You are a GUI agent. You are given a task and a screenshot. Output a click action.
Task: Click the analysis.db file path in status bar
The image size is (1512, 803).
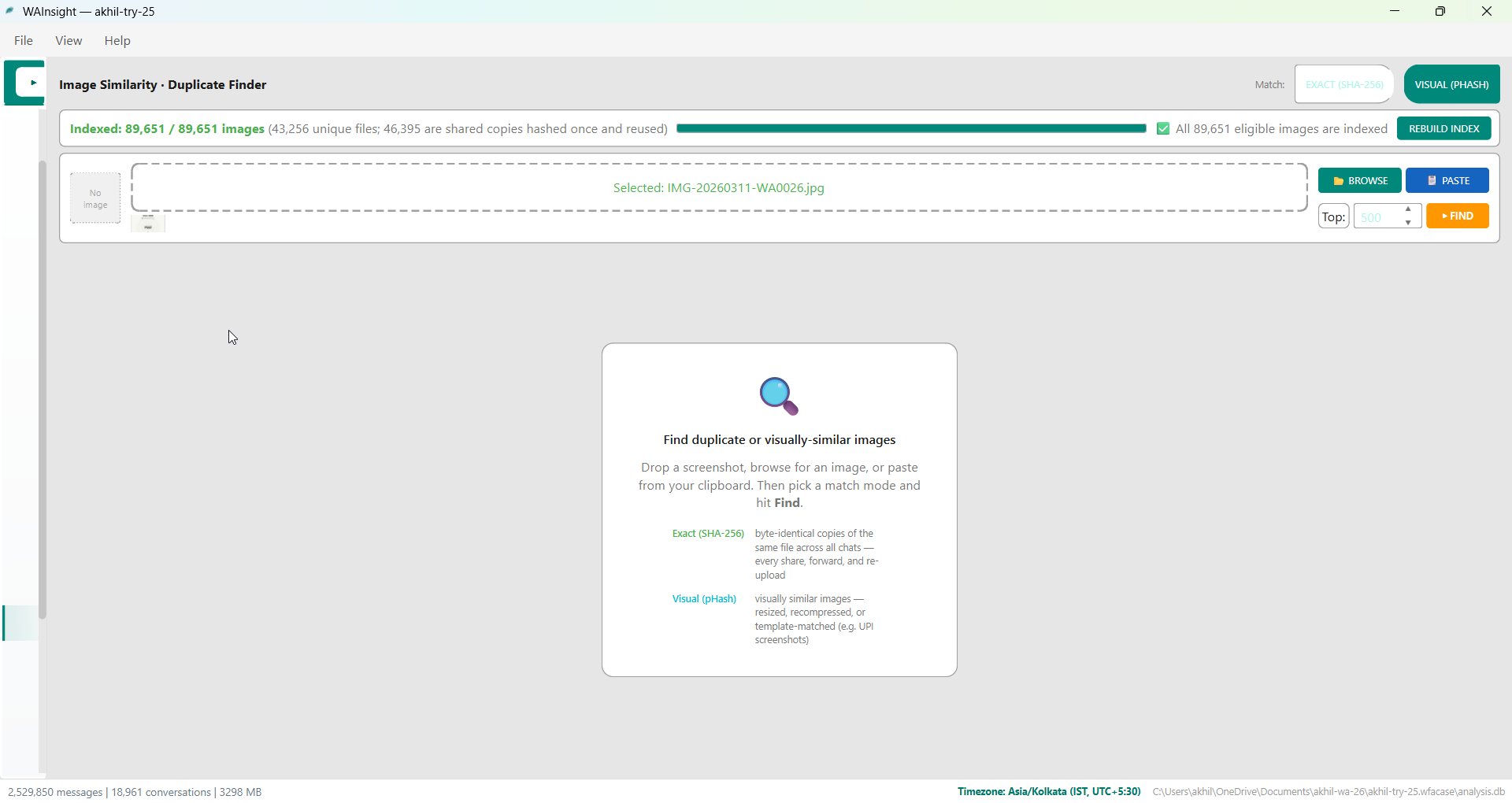(1329, 791)
